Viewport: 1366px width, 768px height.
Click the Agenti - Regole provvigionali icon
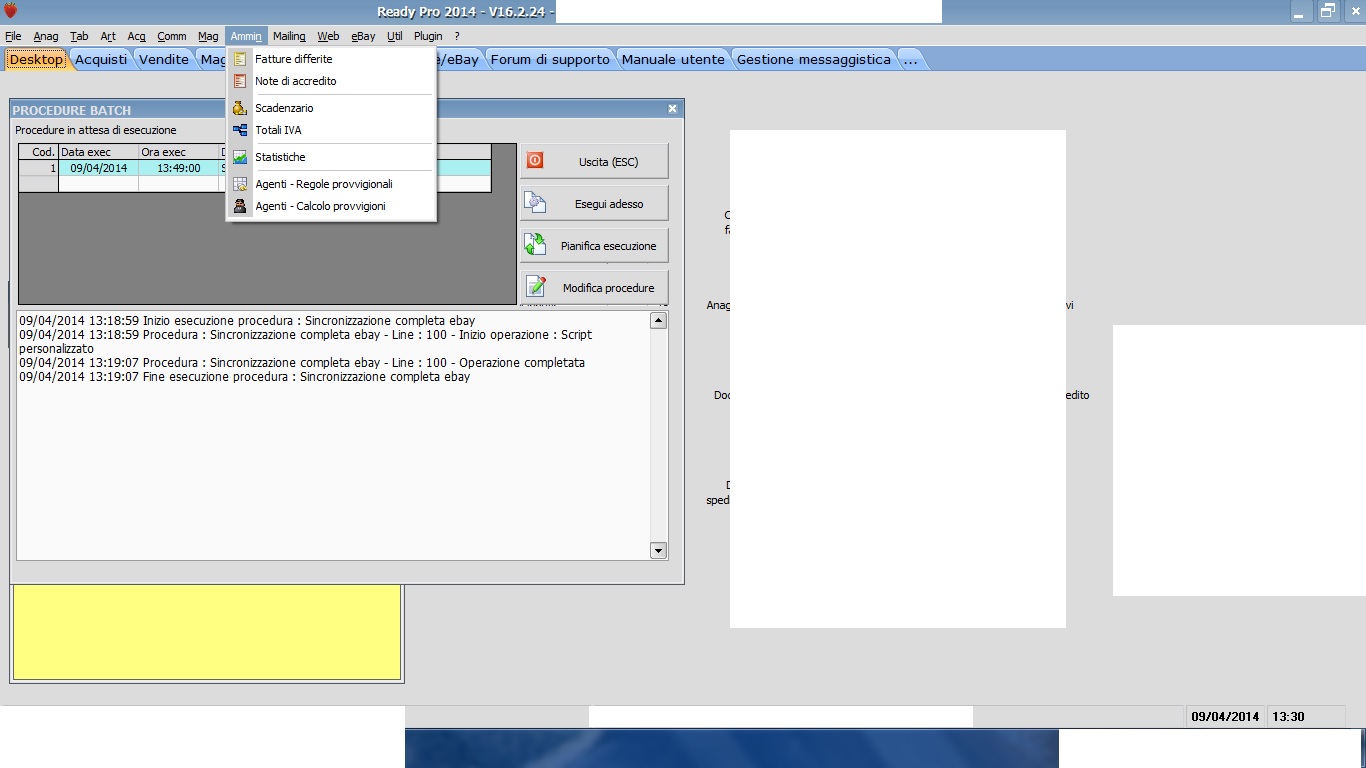(239, 184)
